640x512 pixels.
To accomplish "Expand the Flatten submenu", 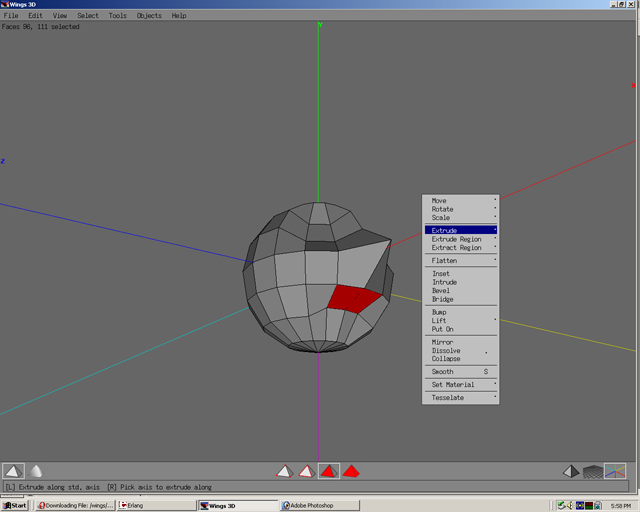I will [460, 260].
